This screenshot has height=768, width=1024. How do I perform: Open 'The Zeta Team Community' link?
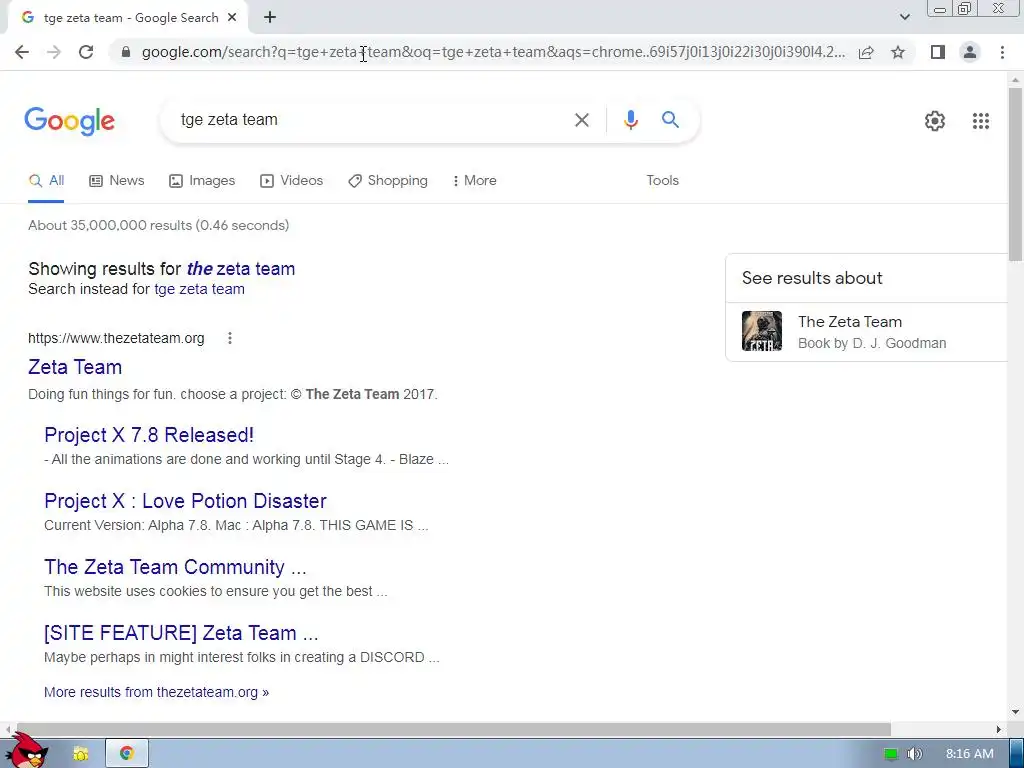[x=175, y=567]
